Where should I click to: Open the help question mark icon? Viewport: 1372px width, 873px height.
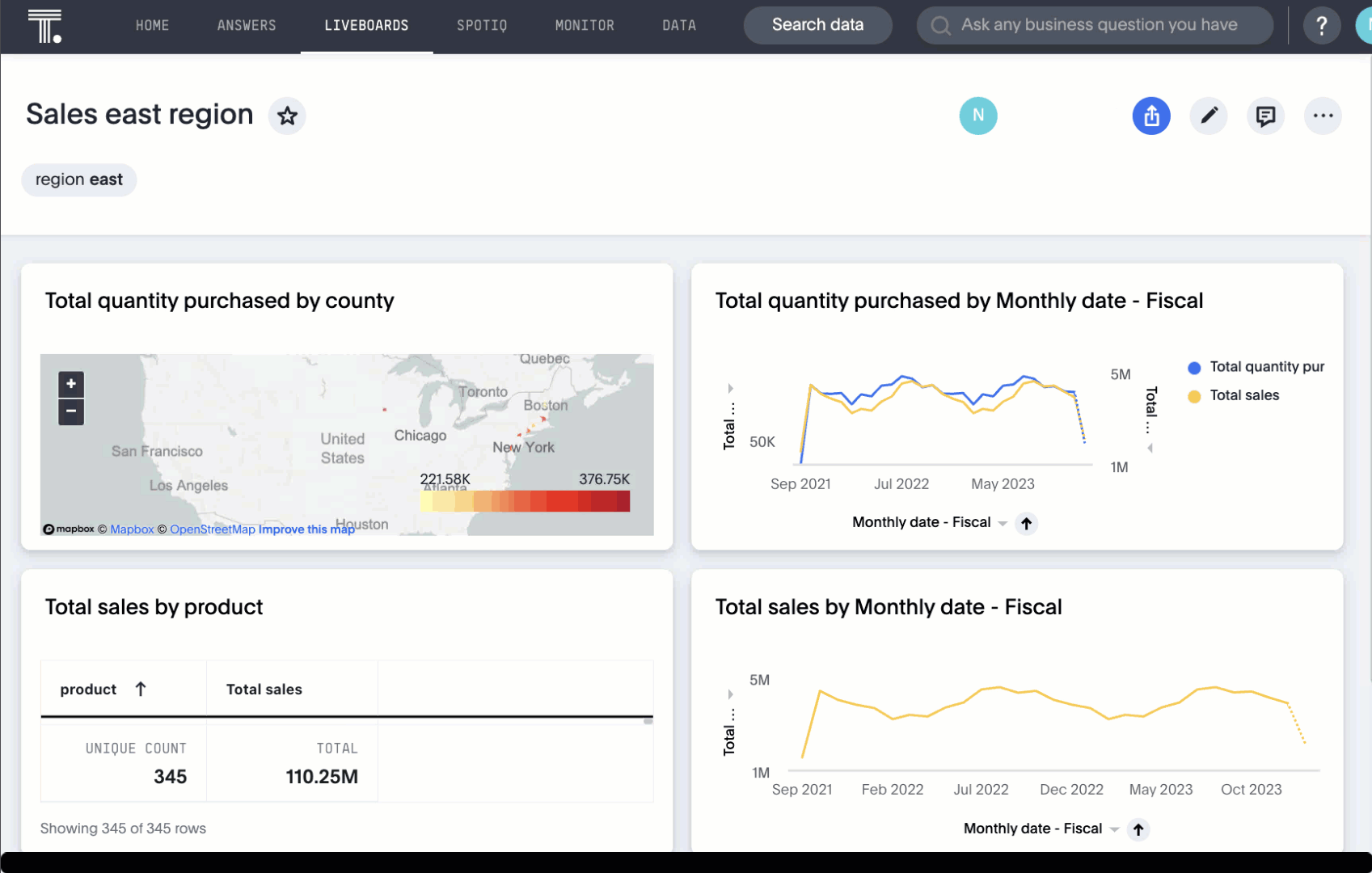pyautogui.click(x=1321, y=26)
